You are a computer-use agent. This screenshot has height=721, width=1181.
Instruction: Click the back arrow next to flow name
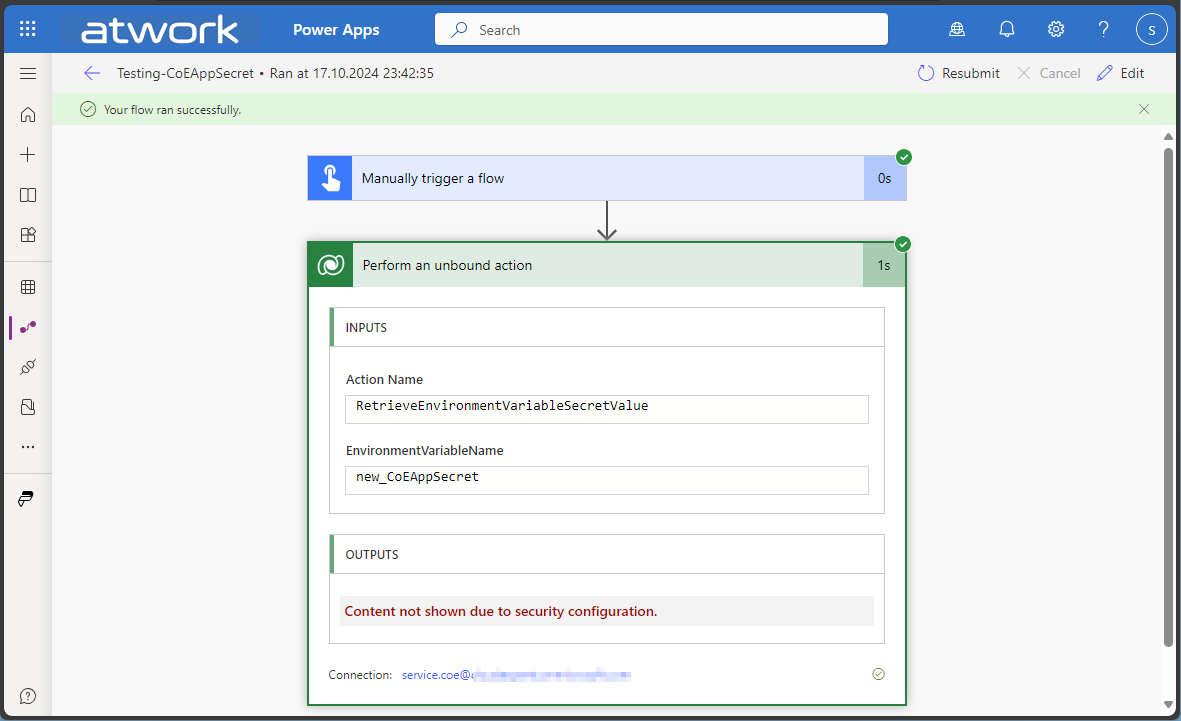92,73
